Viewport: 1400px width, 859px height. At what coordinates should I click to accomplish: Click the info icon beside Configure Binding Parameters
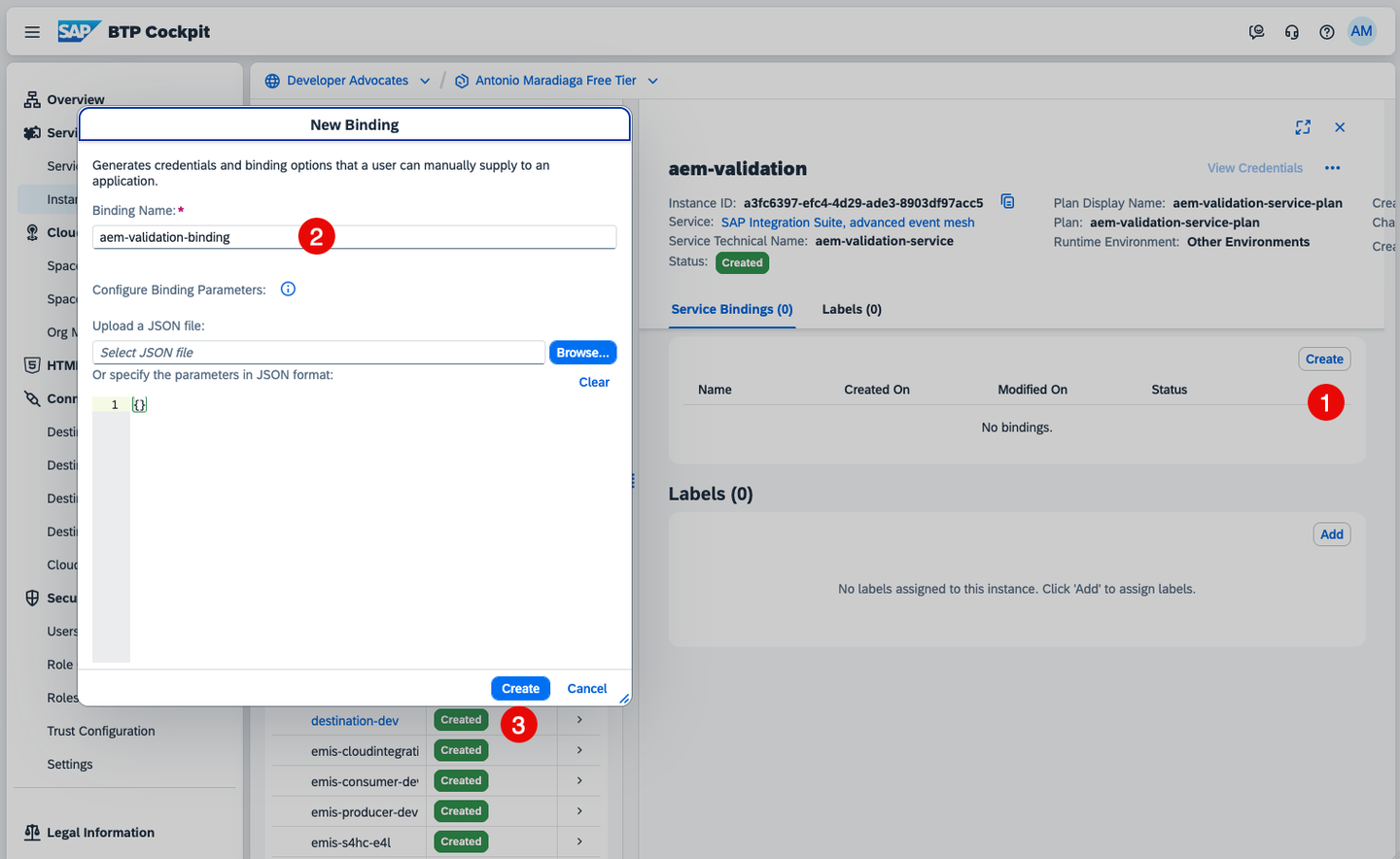[288, 289]
